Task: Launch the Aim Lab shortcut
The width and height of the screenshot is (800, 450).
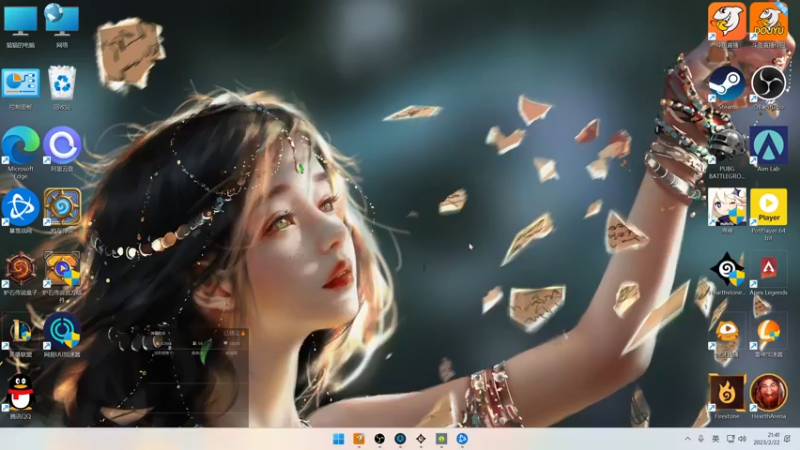Action: coord(768,145)
